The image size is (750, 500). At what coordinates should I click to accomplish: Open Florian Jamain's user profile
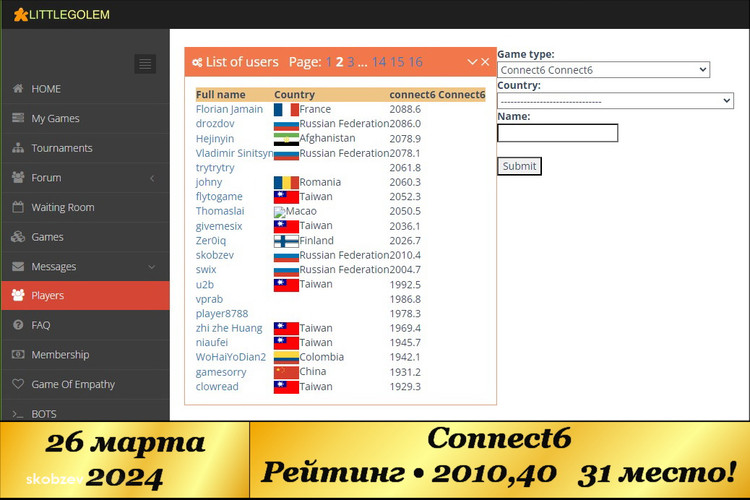[229, 109]
